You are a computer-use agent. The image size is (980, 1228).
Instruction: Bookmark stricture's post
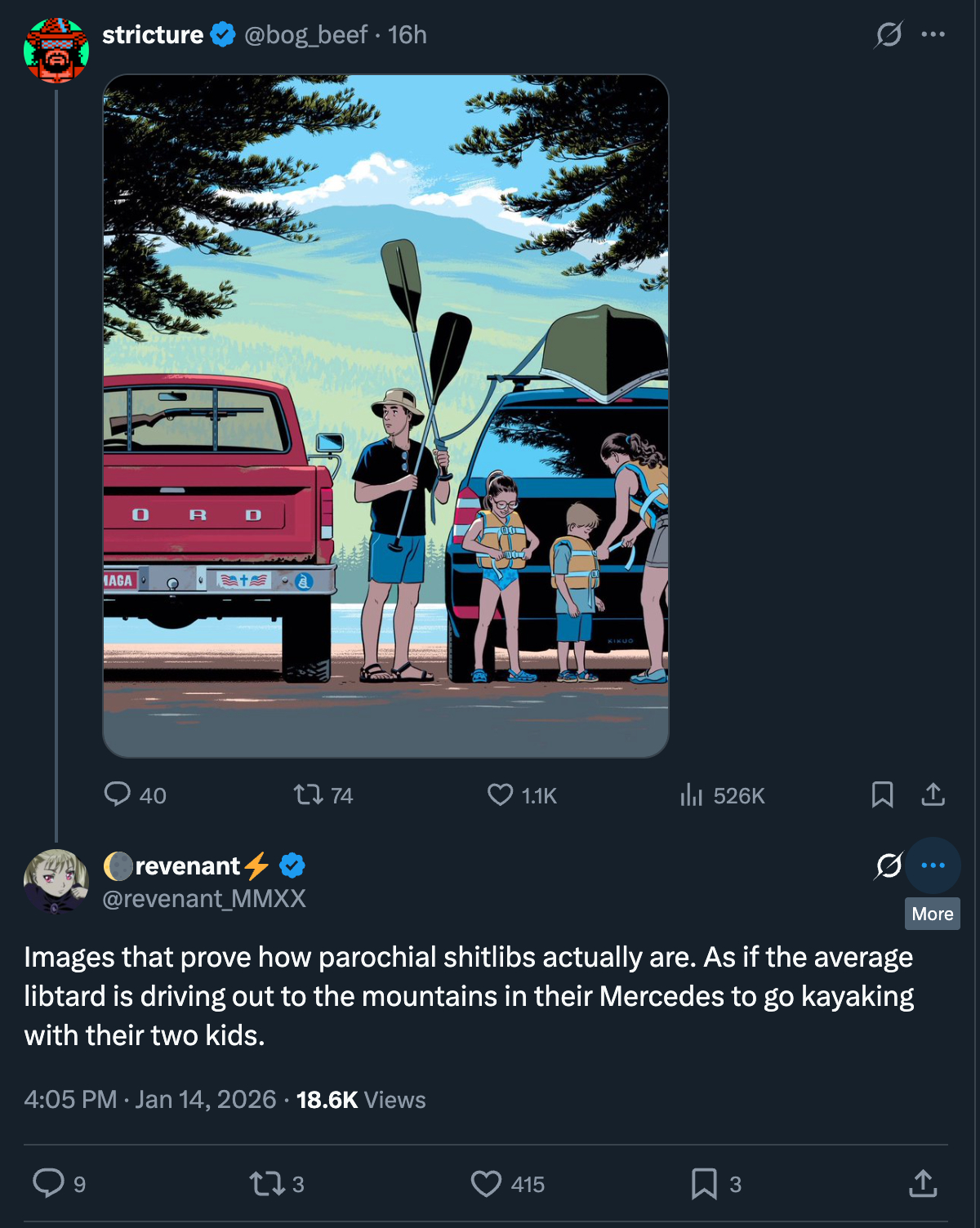pyautogui.click(x=882, y=794)
